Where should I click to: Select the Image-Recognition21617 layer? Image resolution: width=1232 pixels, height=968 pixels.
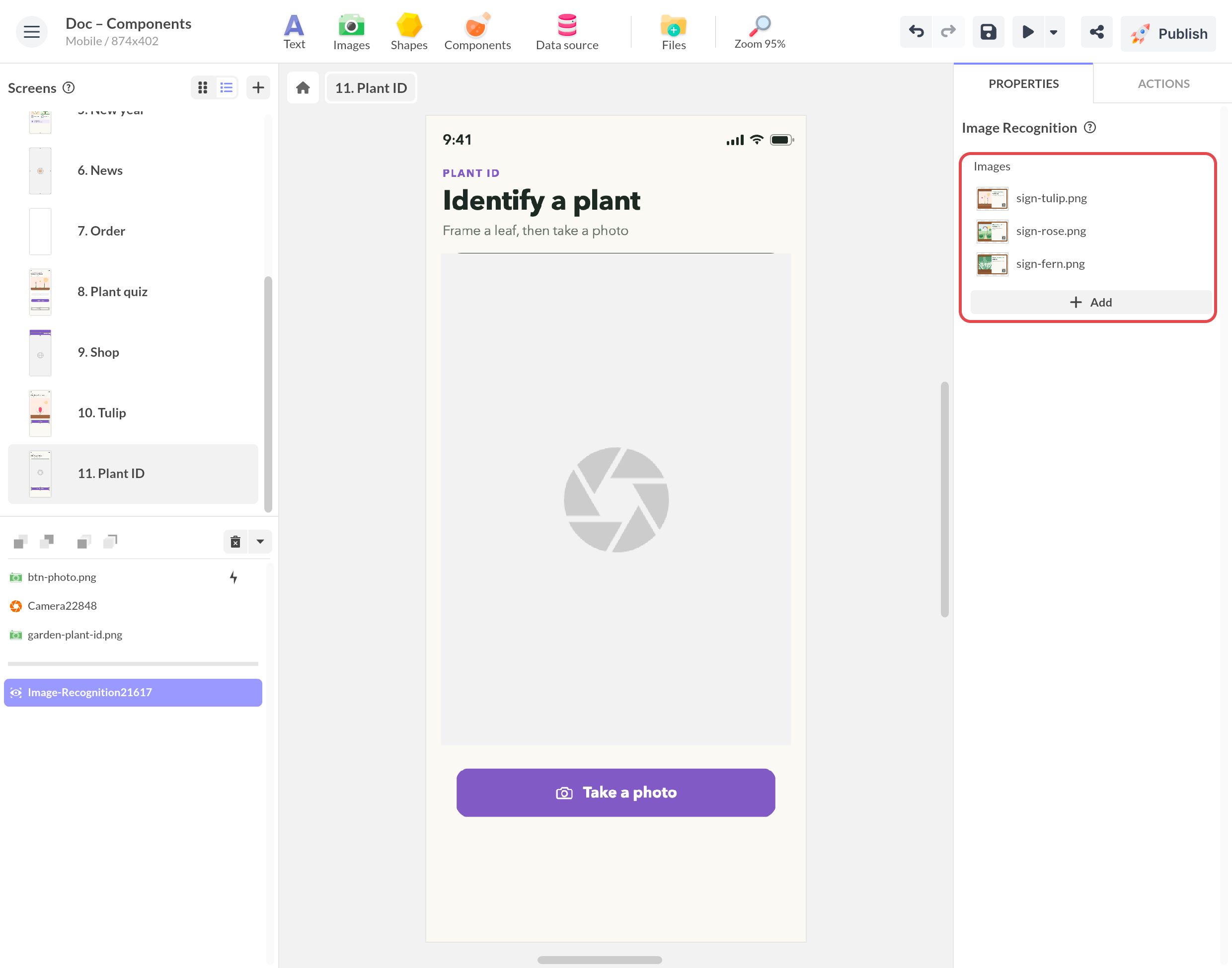(x=133, y=693)
